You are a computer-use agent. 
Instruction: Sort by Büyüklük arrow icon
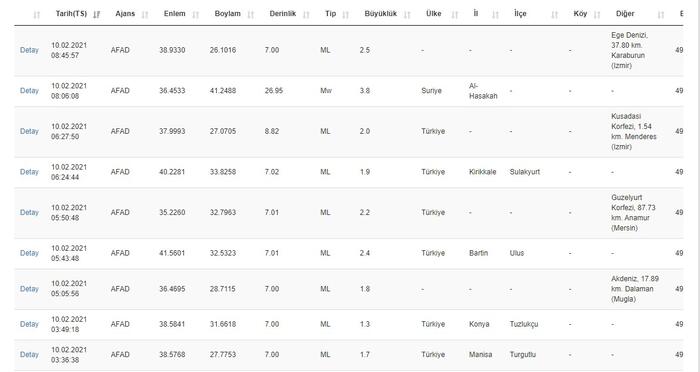point(407,15)
